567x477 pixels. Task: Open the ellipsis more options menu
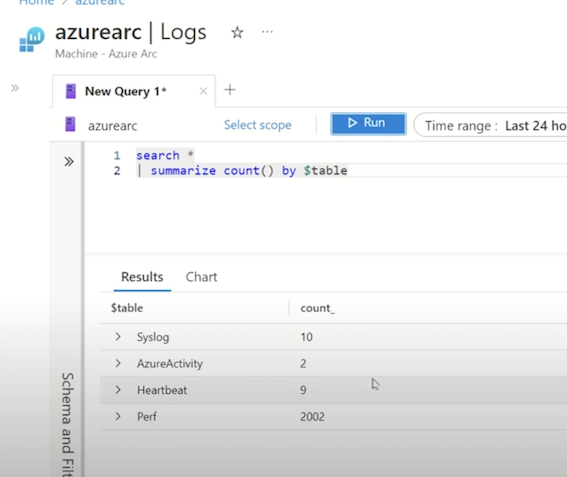(x=267, y=32)
